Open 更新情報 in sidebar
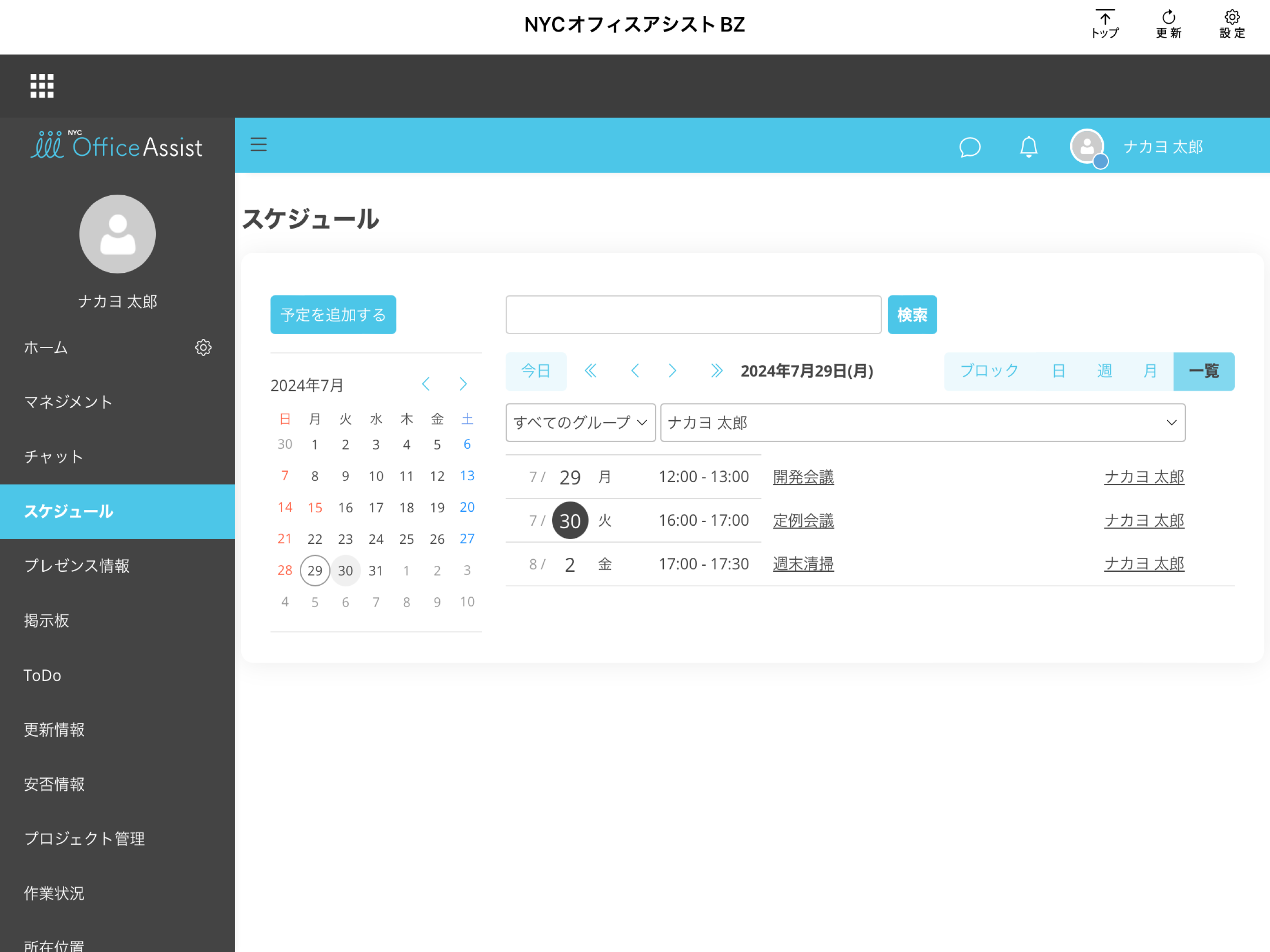This screenshot has width=1270, height=952. (x=54, y=730)
